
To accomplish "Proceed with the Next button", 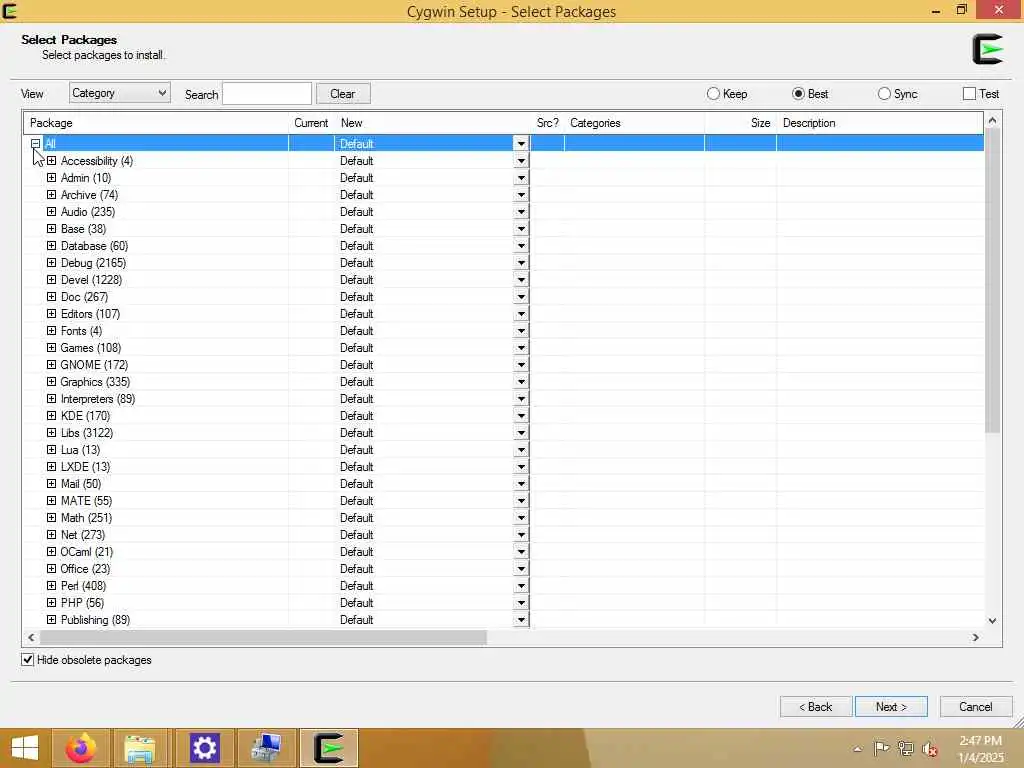I will (x=891, y=707).
